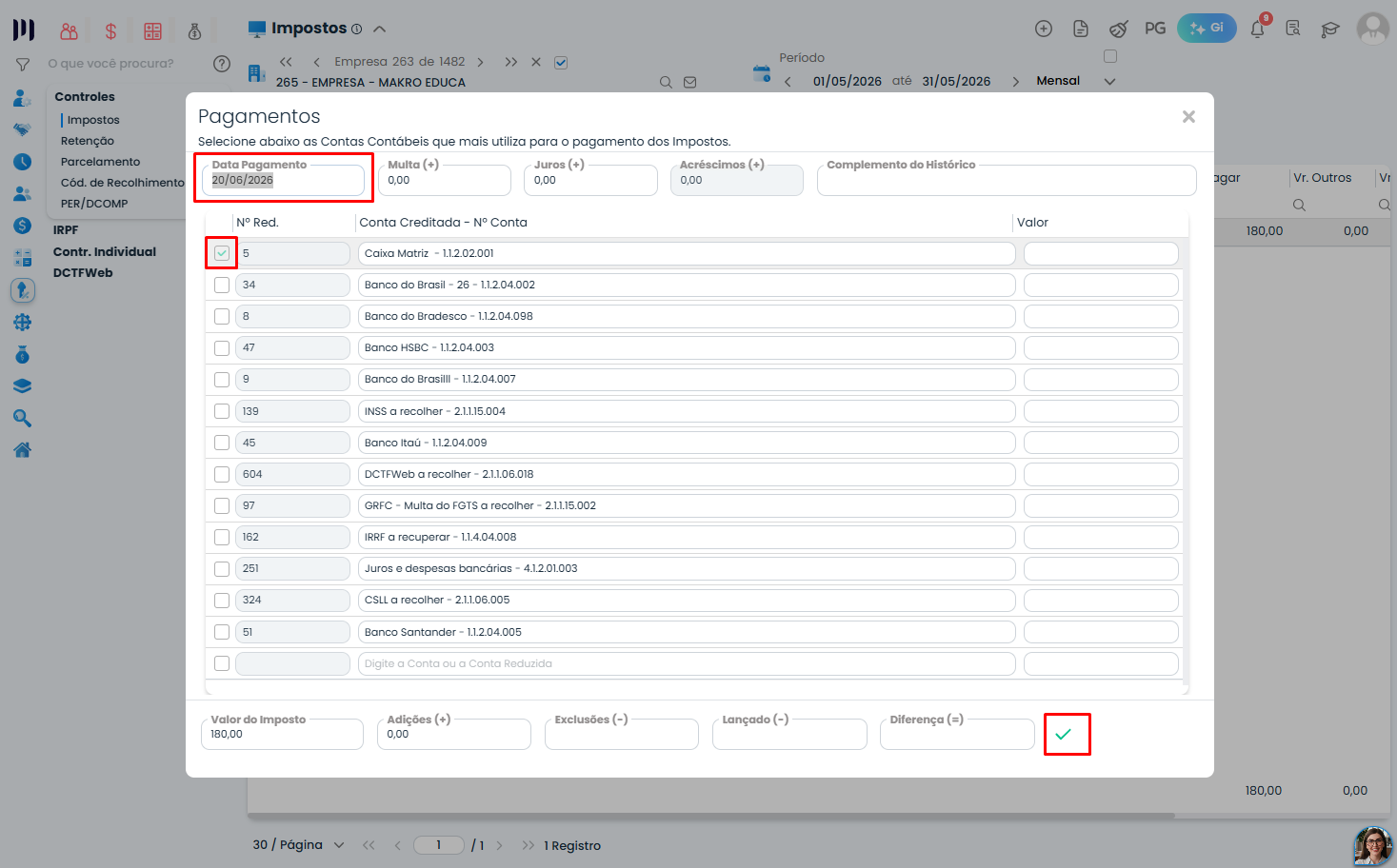Check the Banco Santander account checkbox
The width and height of the screenshot is (1397, 868).
pos(222,632)
